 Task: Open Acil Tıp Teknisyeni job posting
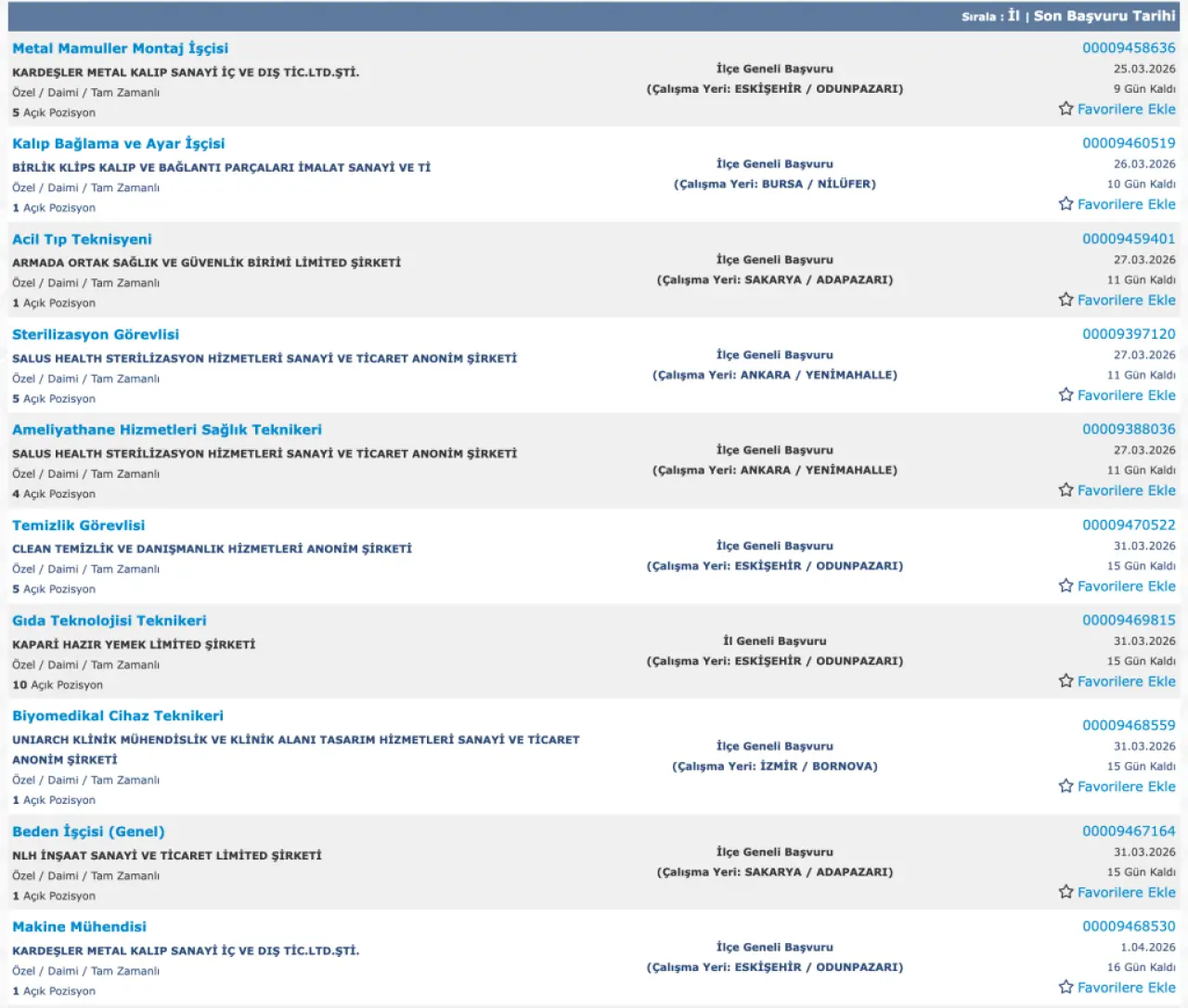[82, 239]
